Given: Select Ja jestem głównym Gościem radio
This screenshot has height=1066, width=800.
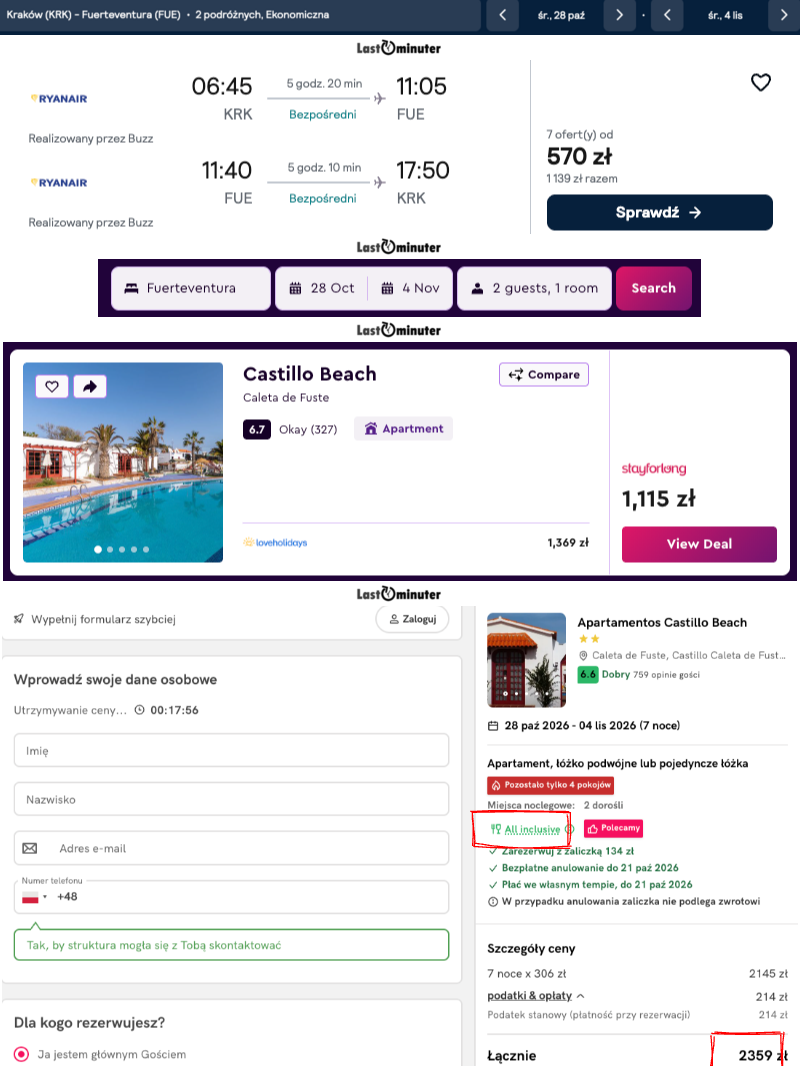Looking at the screenshot, I should pos(22,1054).
